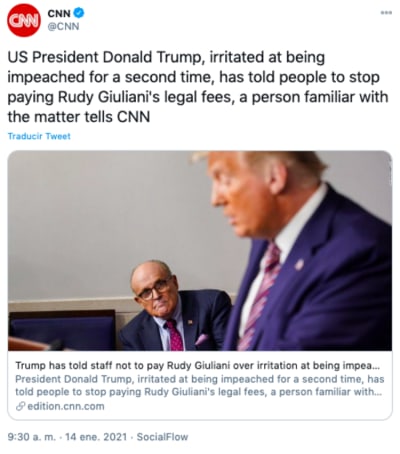Image resolution: width=400 pixels, height=454 pixels.
Task: Click Giuliani's face in the photo
Action: tap(153, 287)
